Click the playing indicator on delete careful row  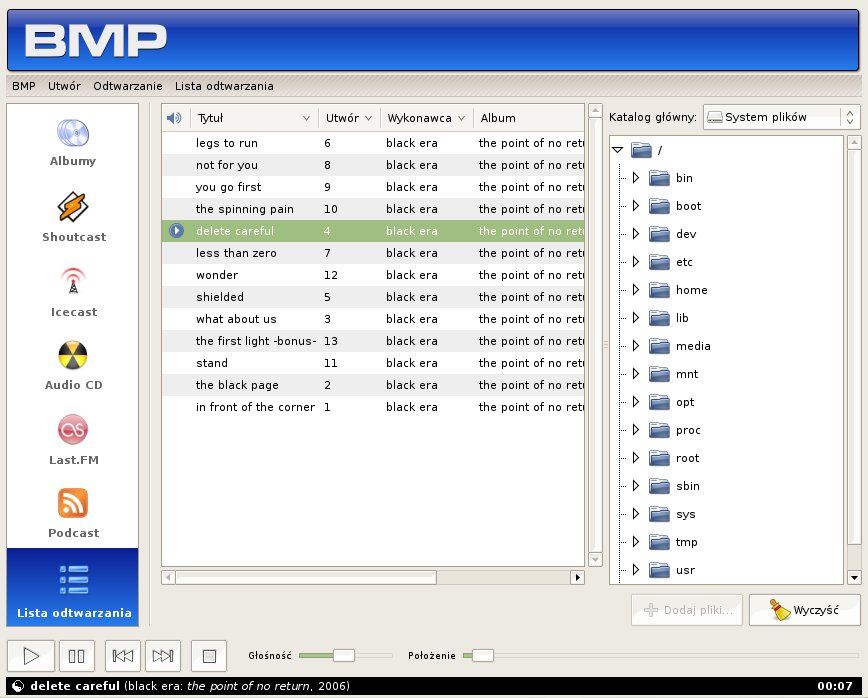tap(176, 230)
